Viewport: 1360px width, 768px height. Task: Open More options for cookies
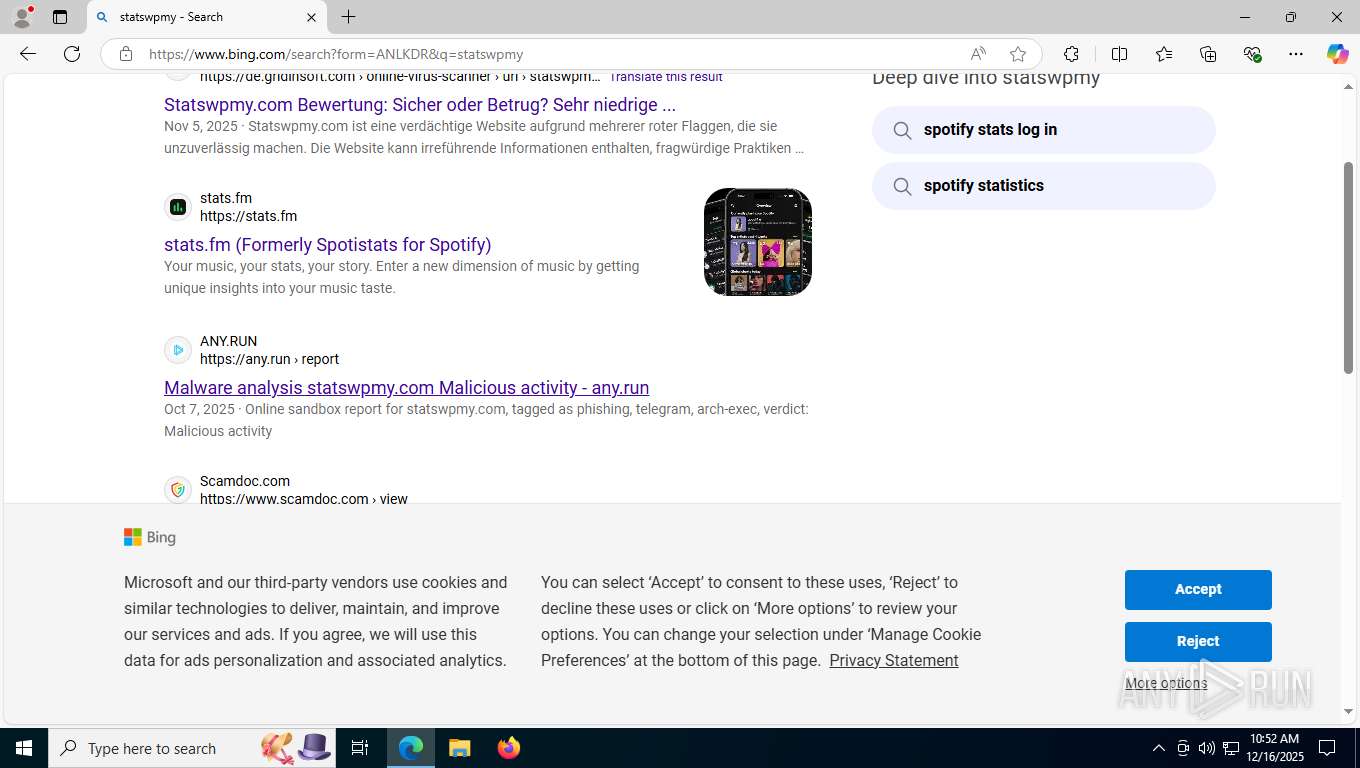click(x=1166, y=683)
